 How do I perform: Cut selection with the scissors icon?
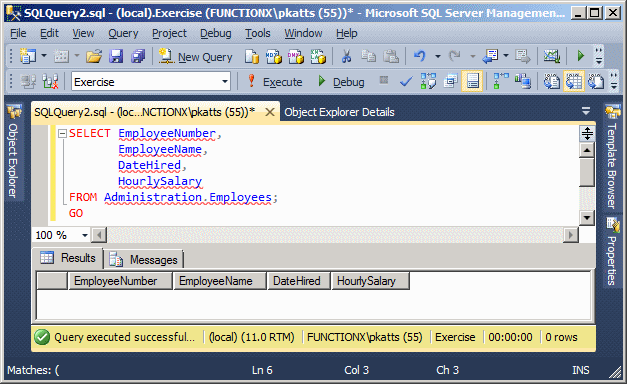[x=346, y=56]
